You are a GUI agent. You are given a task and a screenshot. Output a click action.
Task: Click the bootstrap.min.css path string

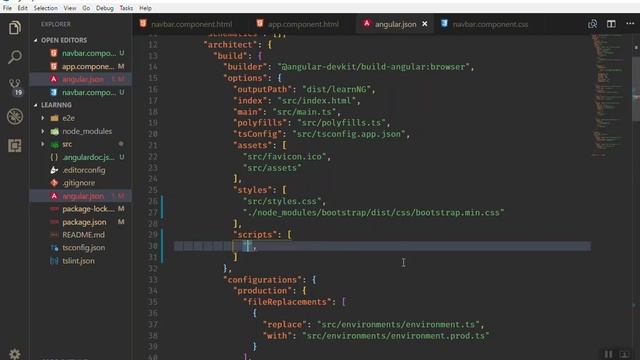point(373,213)
